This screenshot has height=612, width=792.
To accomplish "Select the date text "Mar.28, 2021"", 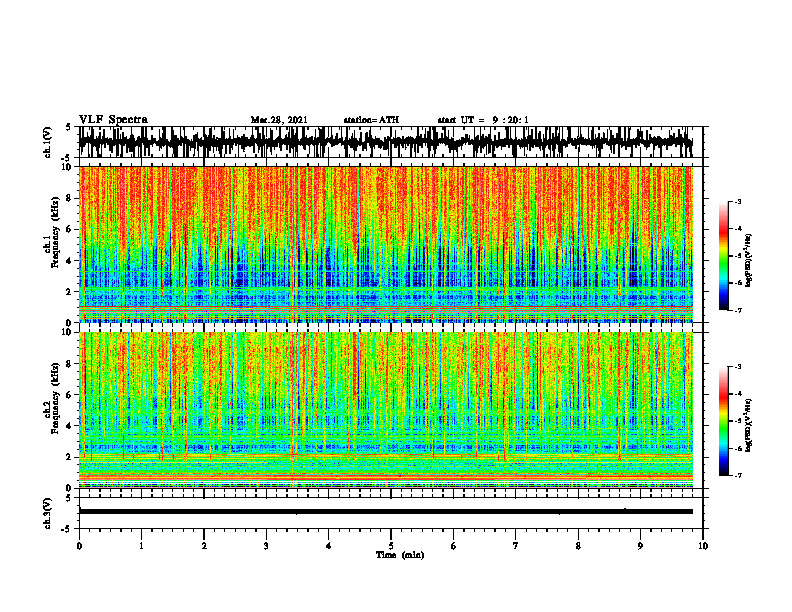I will tap(279, 120).
